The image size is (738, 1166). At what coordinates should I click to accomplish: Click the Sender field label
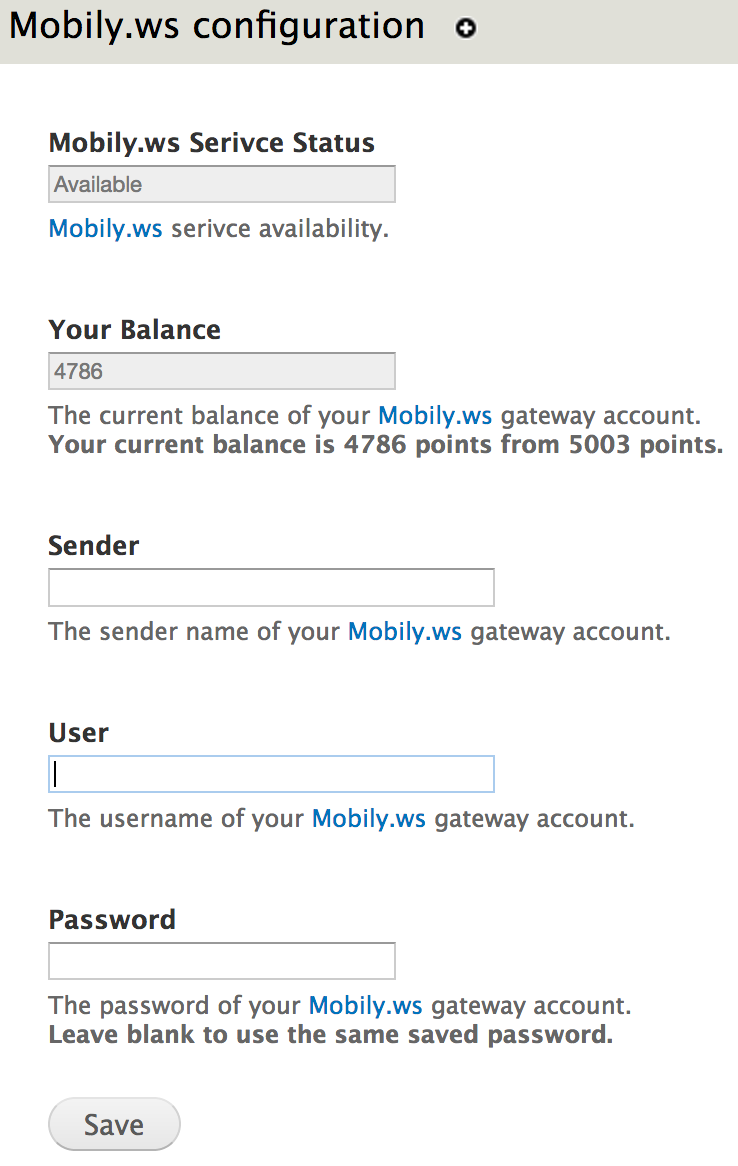pyautogui.click(x=94, y=546)
